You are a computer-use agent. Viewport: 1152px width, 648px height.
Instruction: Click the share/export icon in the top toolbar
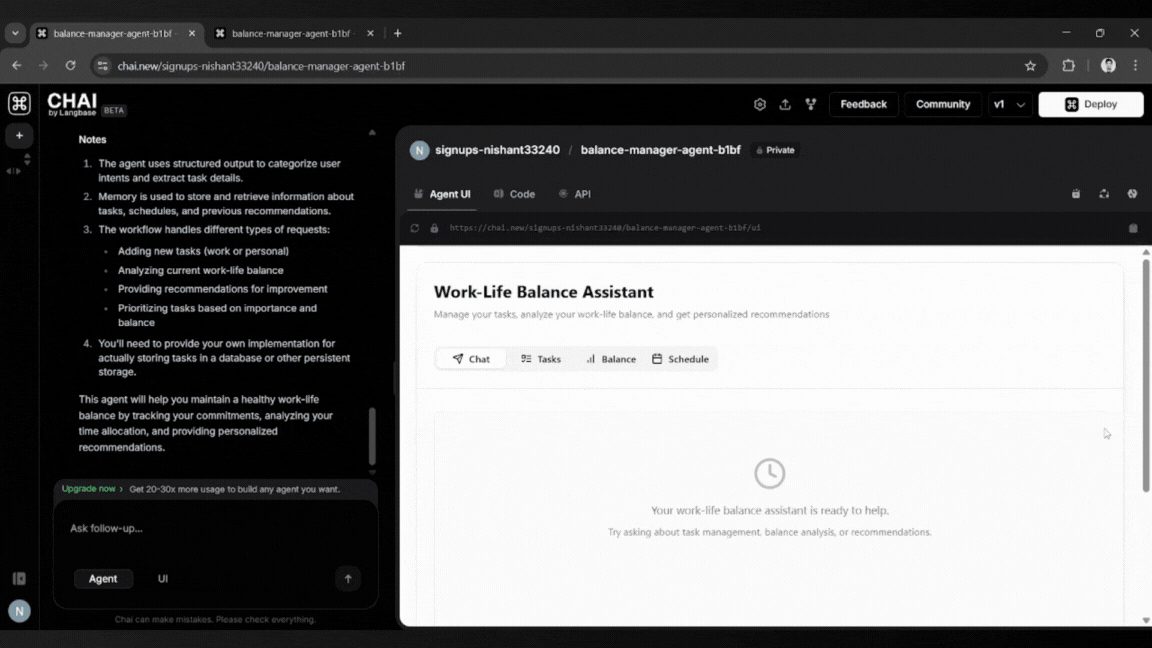point(786,104)
